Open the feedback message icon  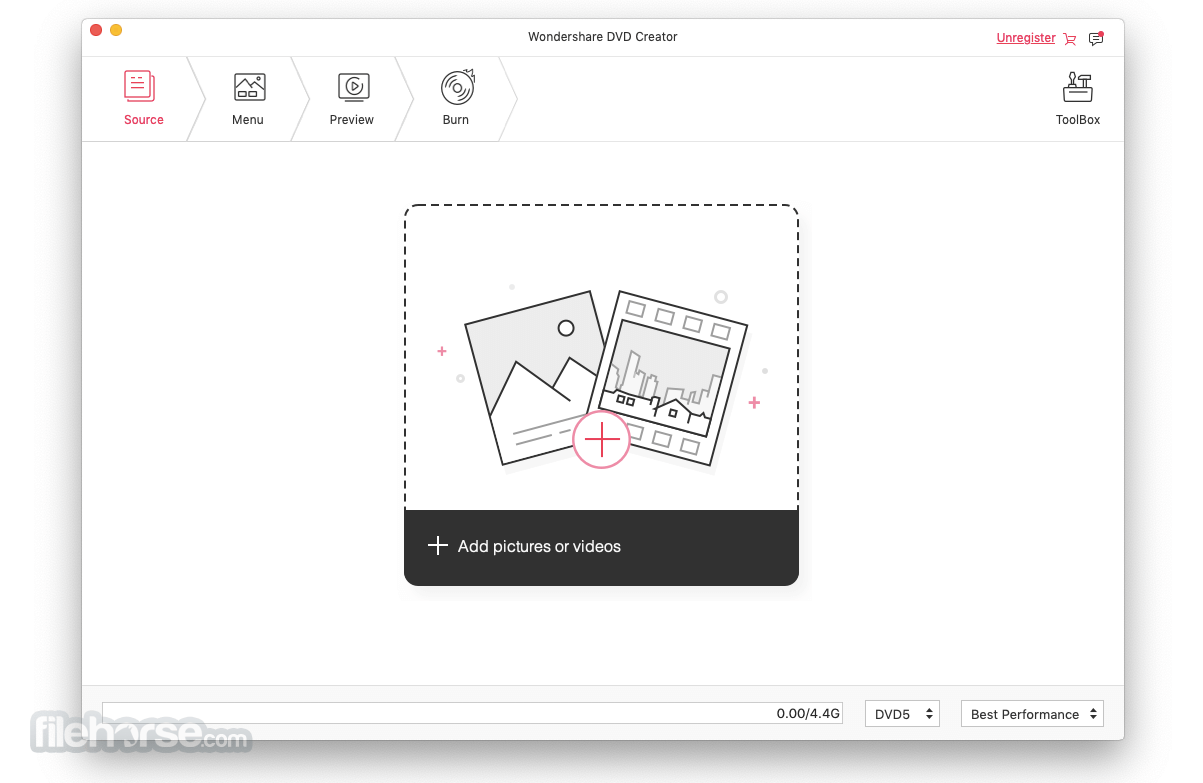pyautogui.click(x=1096, y=38)
